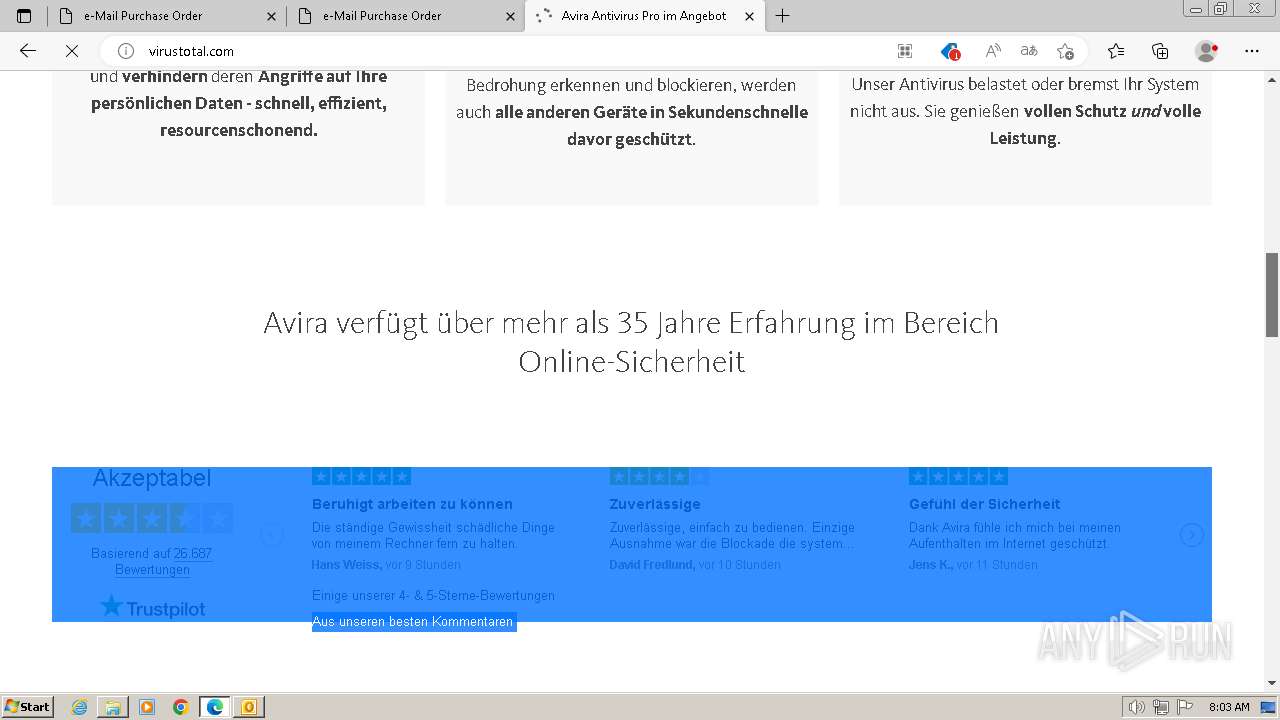Click reviewer name Hans Weiss
Viewport: 1280px width, 720px height.
click(x=346, y=565)
